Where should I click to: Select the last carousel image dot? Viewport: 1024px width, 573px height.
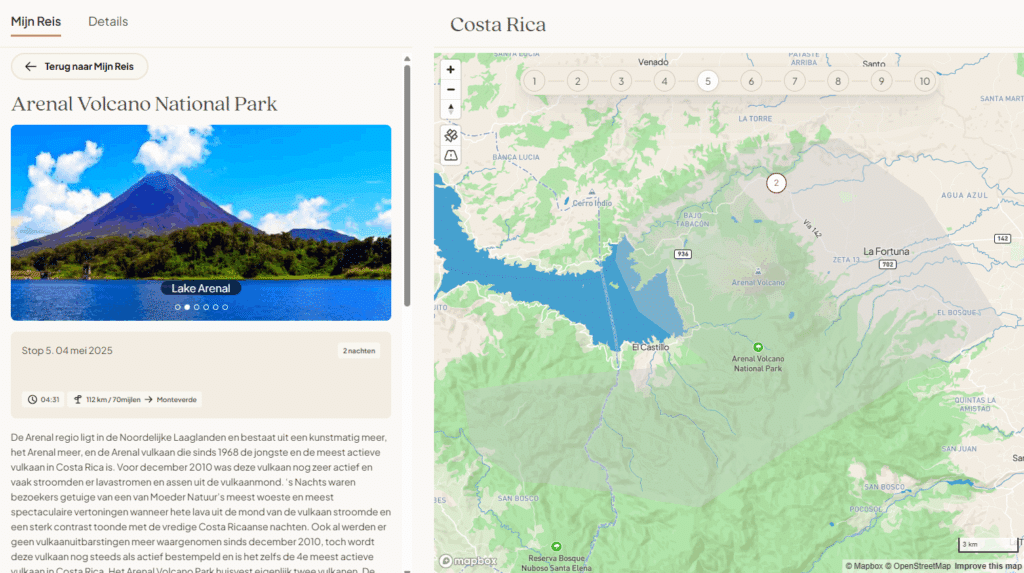pos(225,307)
